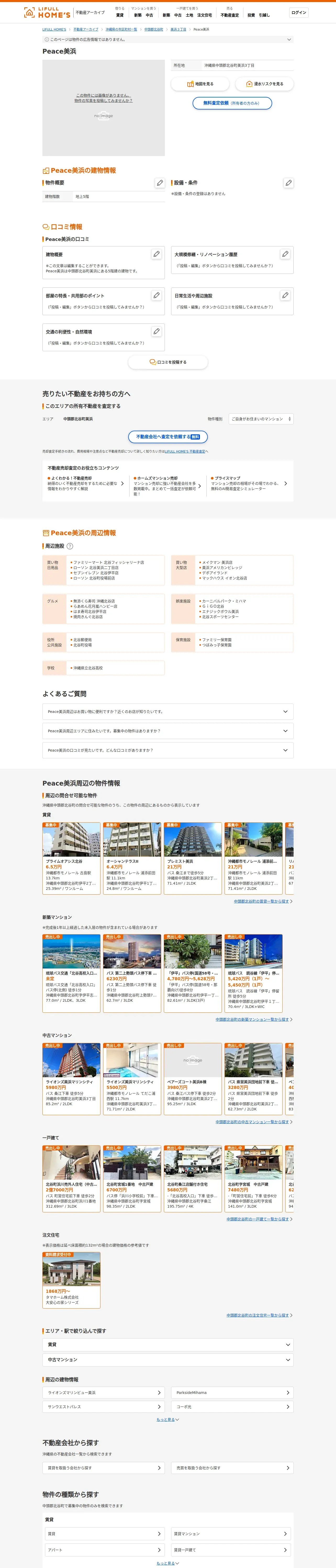Click chevron on ParksideMihama row
This screenshot has width=336, height=1568.
click(x=288, y=1392)
